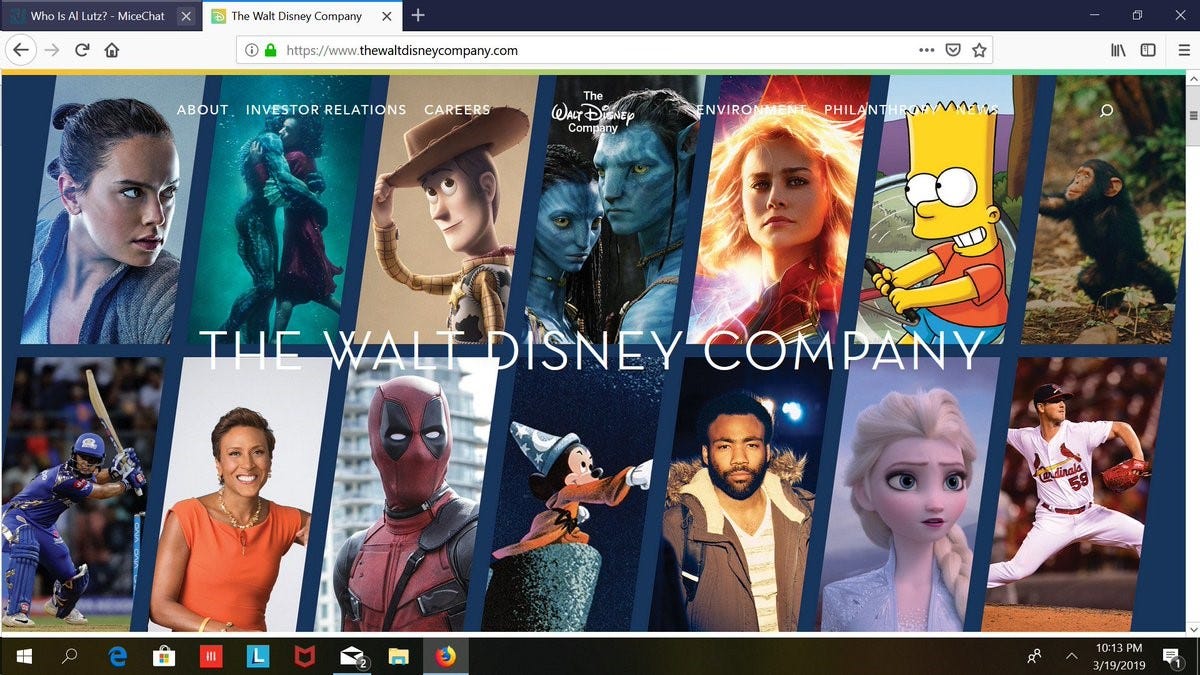Launch Microsoft Edge from taskbar
Screen dimensions: 1200x675
[118, 656]
